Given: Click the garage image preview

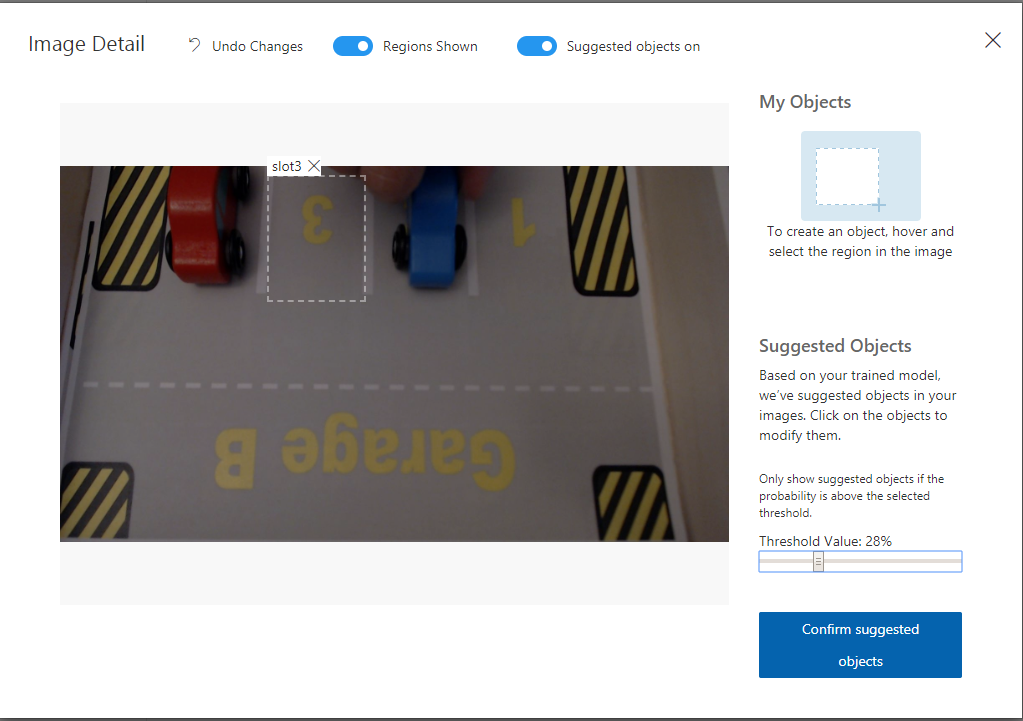Looking at the screenshot, I should [x=394, y=354].
